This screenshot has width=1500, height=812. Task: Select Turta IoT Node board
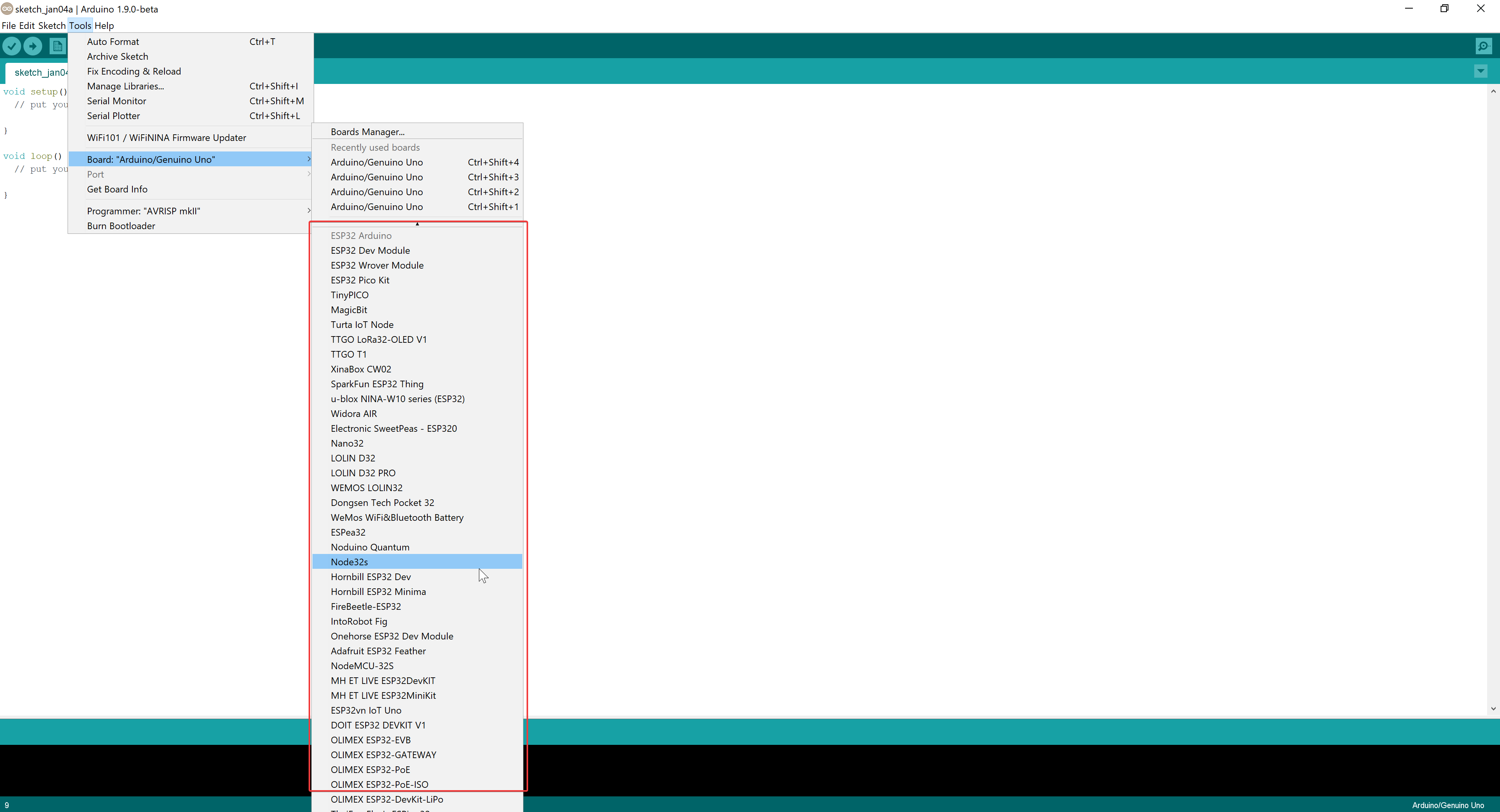417,325
